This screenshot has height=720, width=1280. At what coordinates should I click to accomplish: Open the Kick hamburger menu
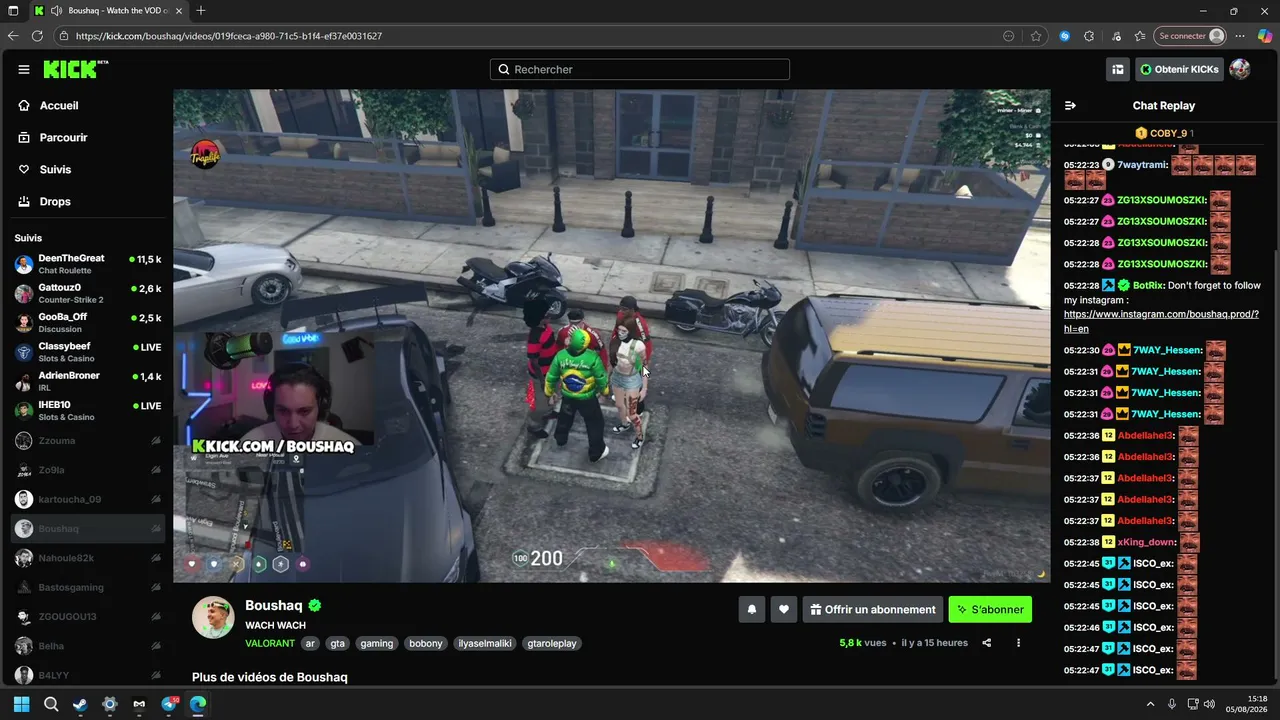tap(24, 69)
